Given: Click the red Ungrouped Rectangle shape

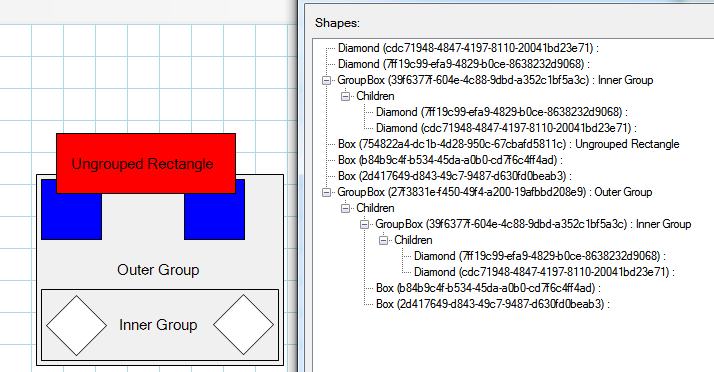Looking at the screenshot, I should tap(146, 163).
